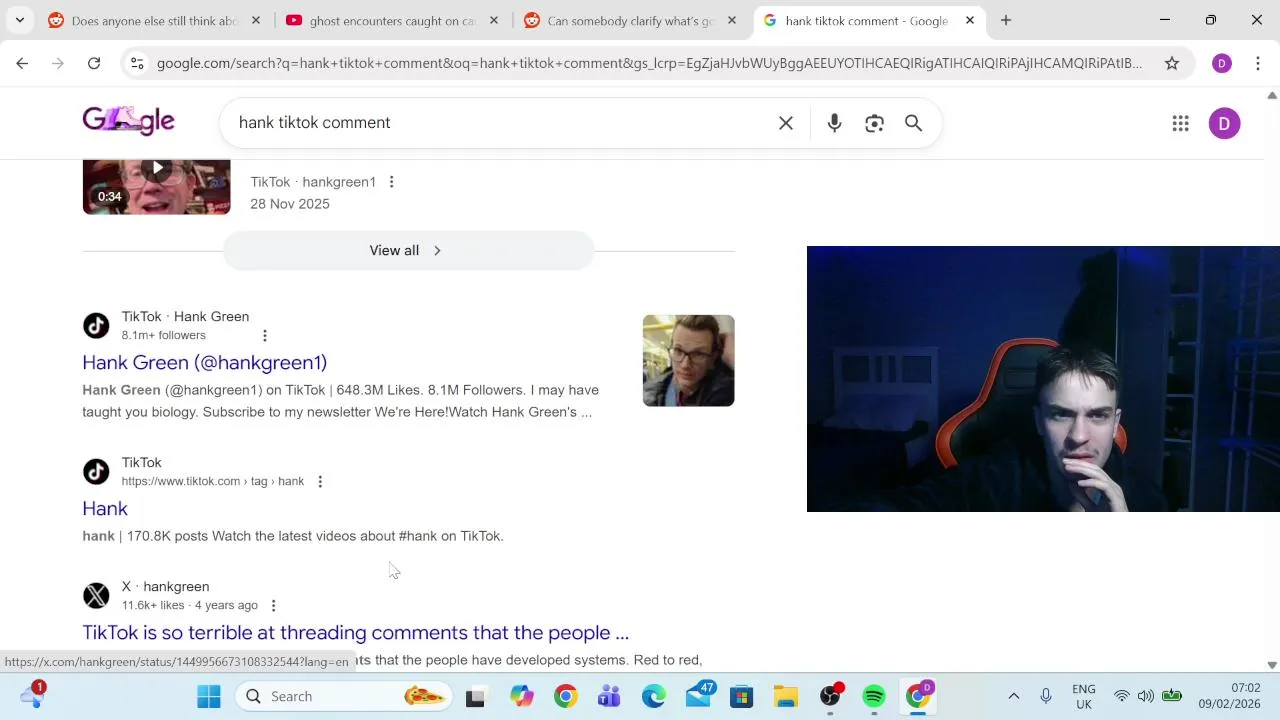1280x720 pixels.
Task: Open the first Google Chrome taskbar icon
Action: tap(565, 696)
